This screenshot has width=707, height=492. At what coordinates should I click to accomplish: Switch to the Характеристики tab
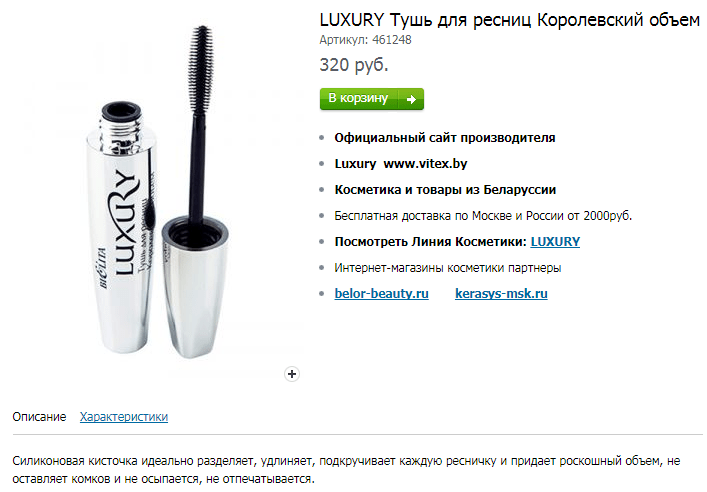tap(124, 417)
